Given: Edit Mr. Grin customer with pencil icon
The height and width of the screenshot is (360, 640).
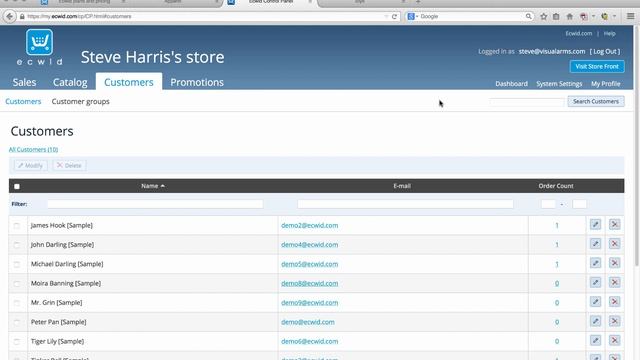Looking at the screenshot, I should (595, 302).
